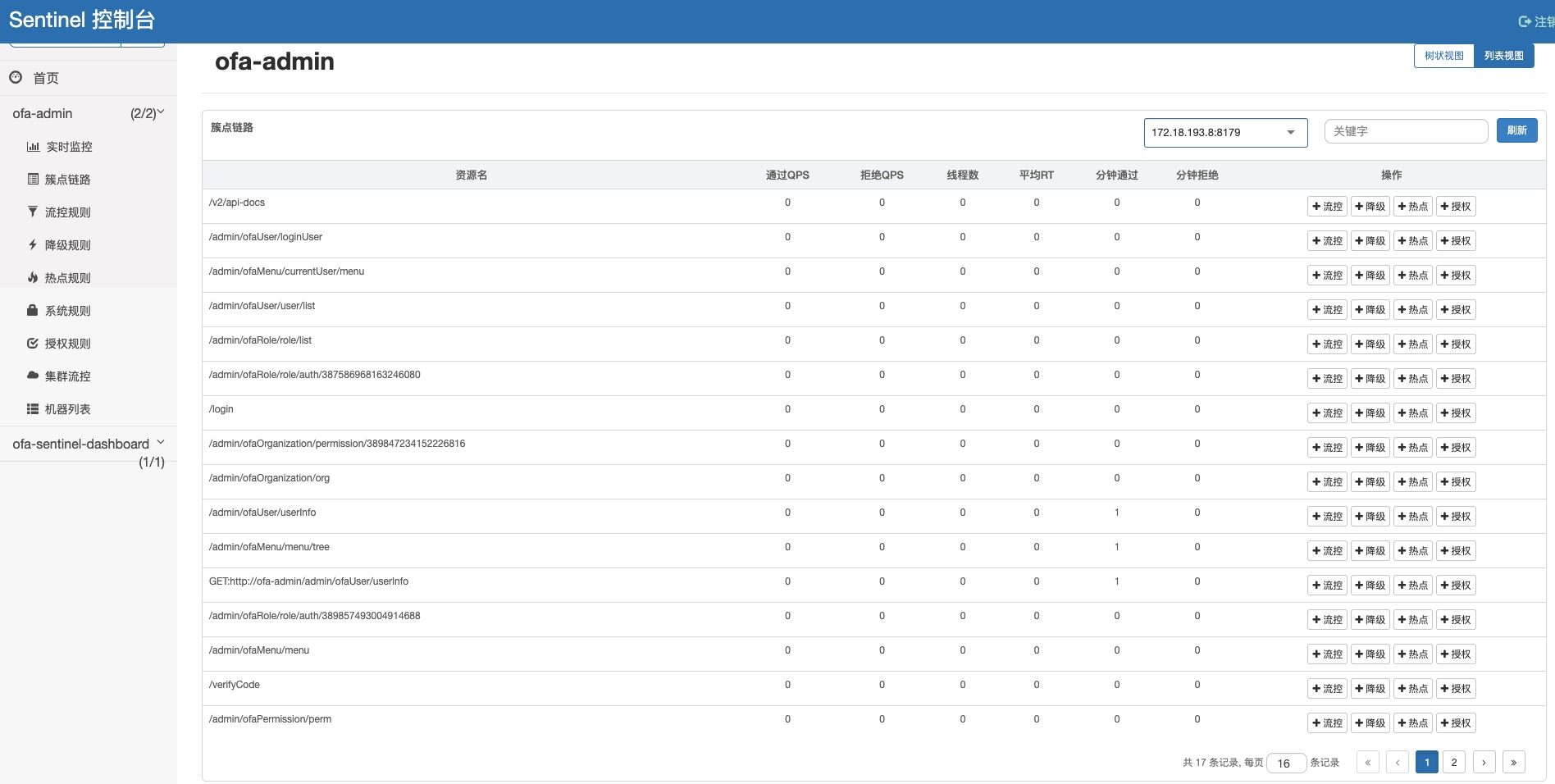Click the logout icon in the top bar
The height and width of the screenshot is (784, 1555).
tap(1525, 22)
